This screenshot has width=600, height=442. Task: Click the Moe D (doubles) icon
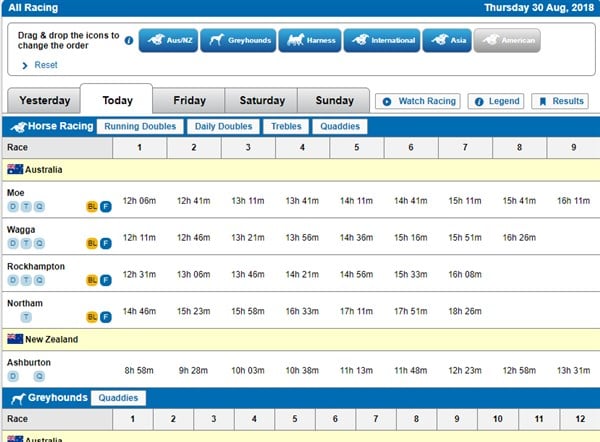13,207
